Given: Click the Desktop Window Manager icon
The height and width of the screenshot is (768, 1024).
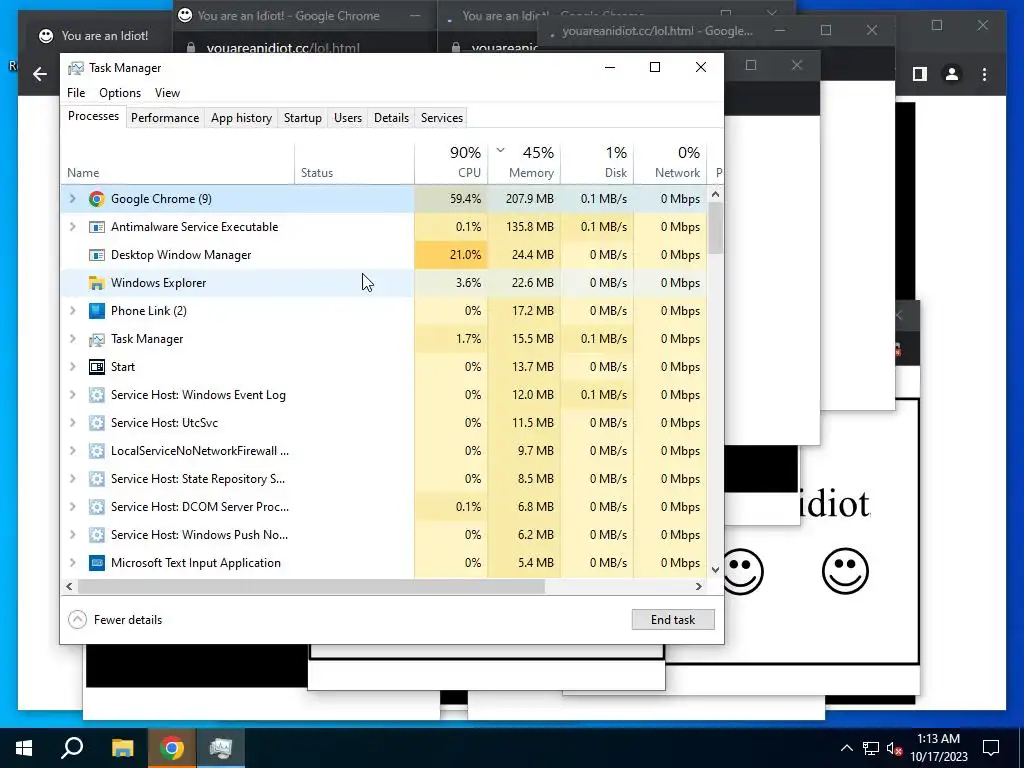Looking at the screenshot, I should (x=97, y=255).
